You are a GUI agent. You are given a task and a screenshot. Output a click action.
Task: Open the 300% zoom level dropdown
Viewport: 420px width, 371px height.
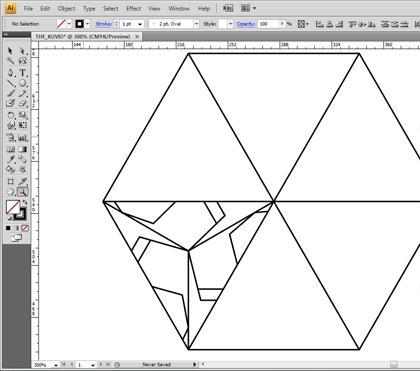(x=56, y=365)
